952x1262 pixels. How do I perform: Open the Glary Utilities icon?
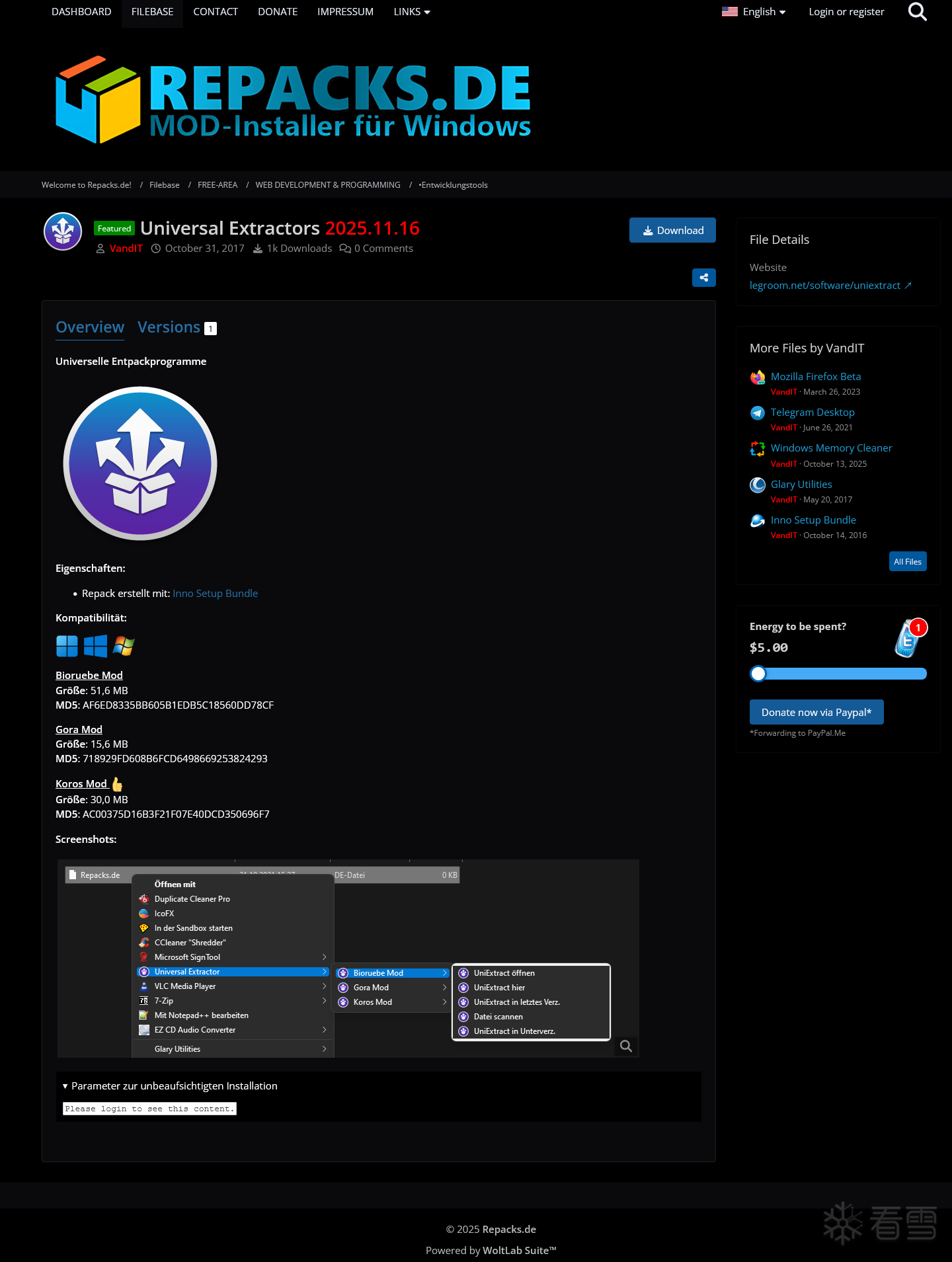click(758, 485)
